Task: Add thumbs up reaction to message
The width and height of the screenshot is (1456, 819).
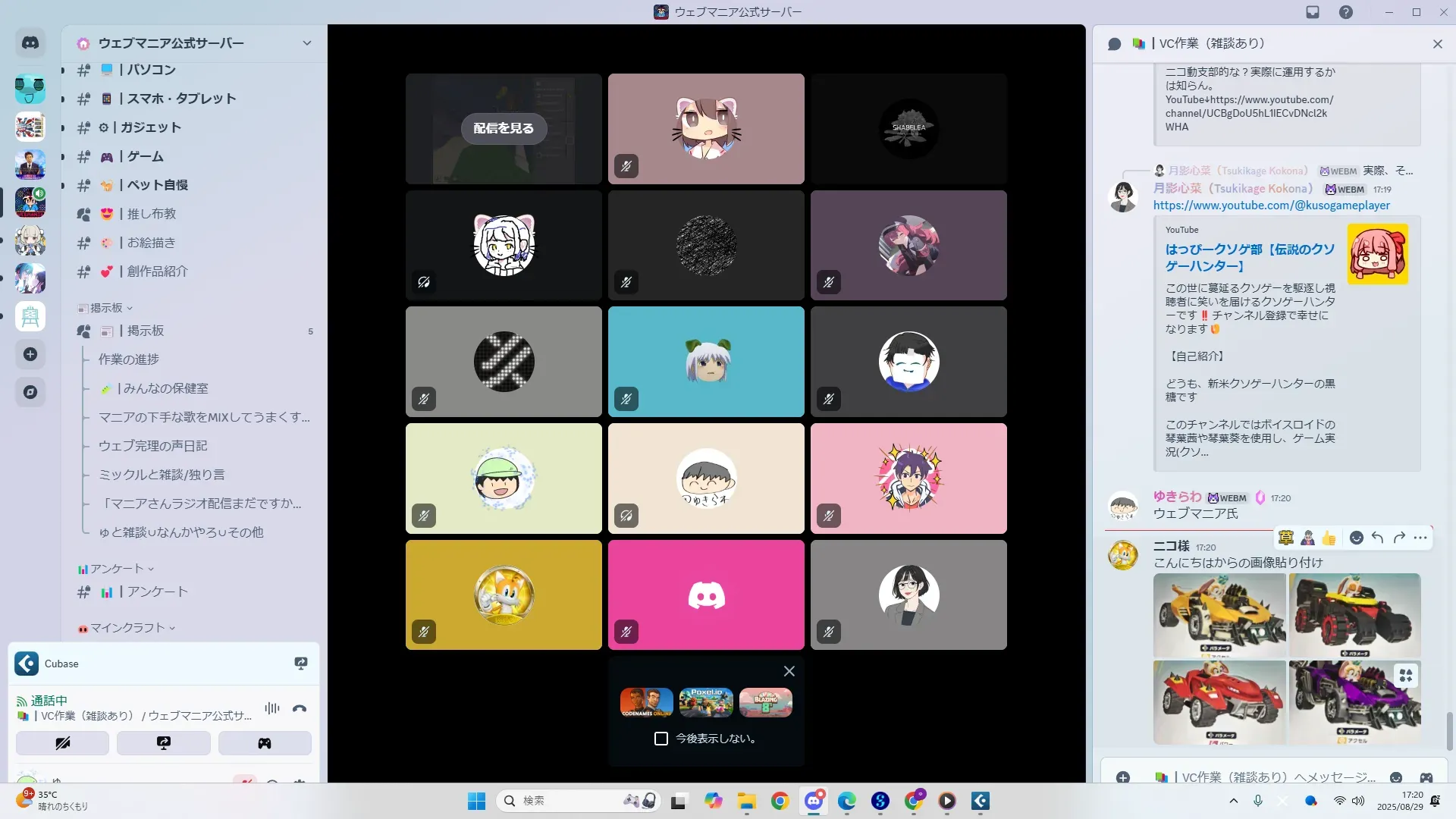Action: tap(1329, 538)
